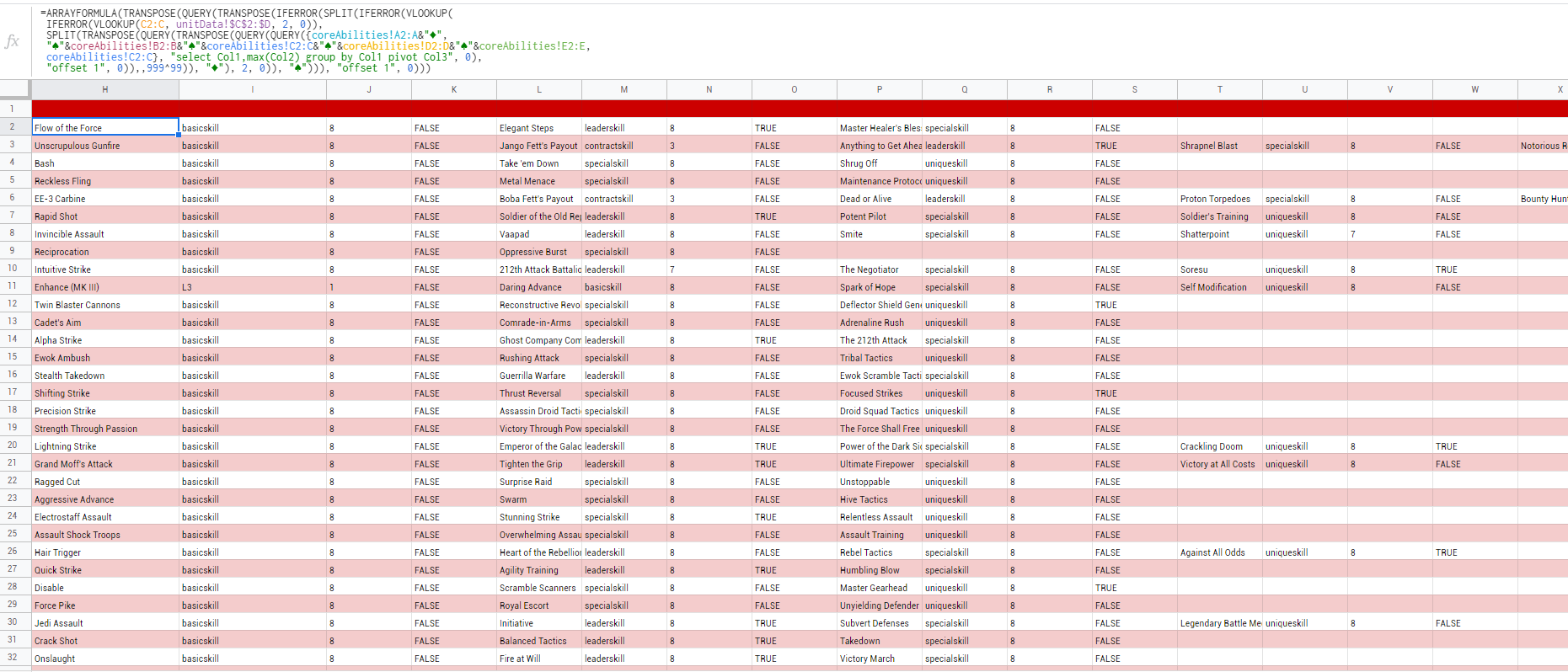Image resolution: width=1568 pixels, height=672 pixels.
Task: Select the 'Against All Odds' cell
Action: (x=1220, y=552)
